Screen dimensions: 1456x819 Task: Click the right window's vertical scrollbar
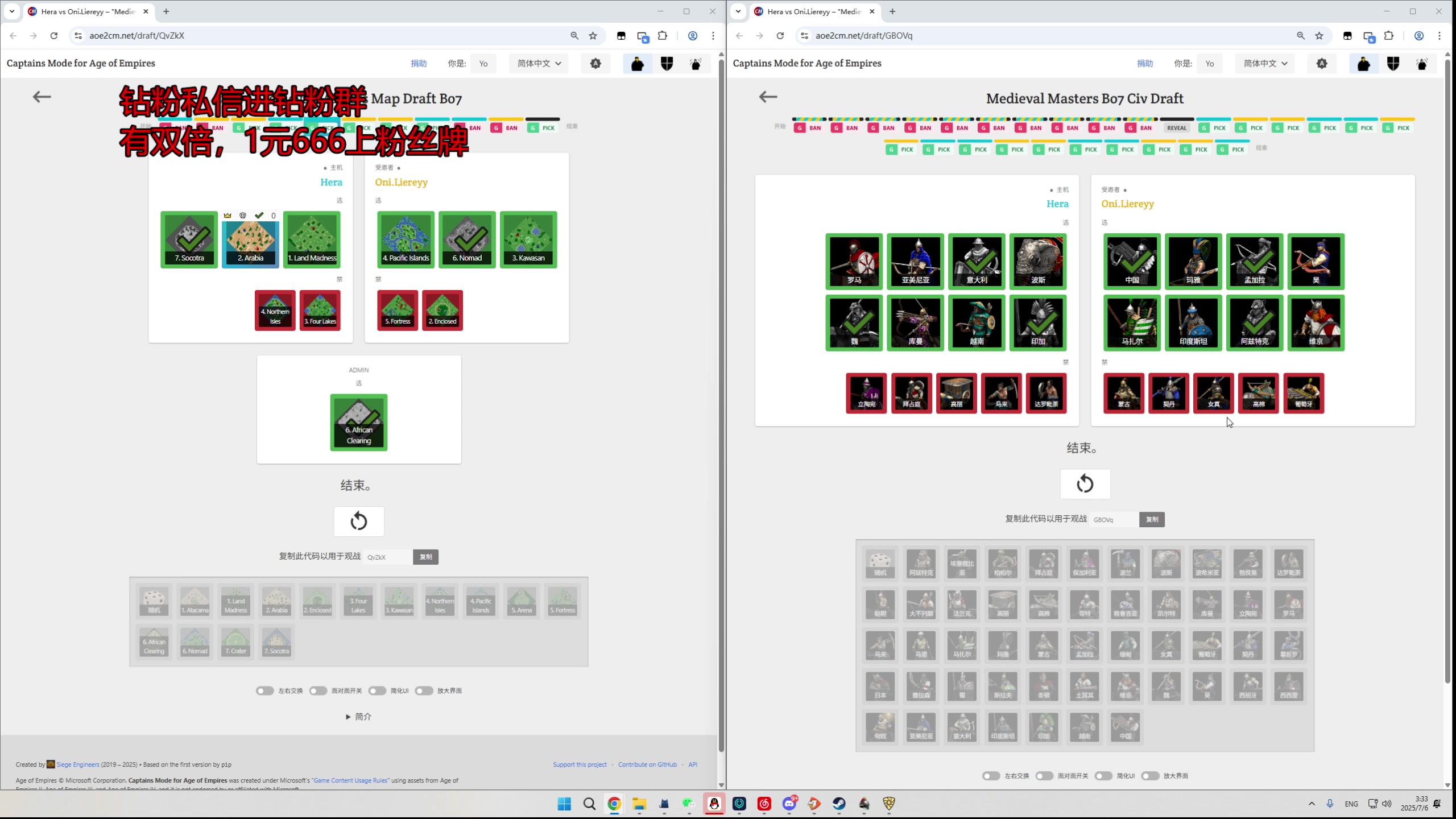tap(1447, 370)
